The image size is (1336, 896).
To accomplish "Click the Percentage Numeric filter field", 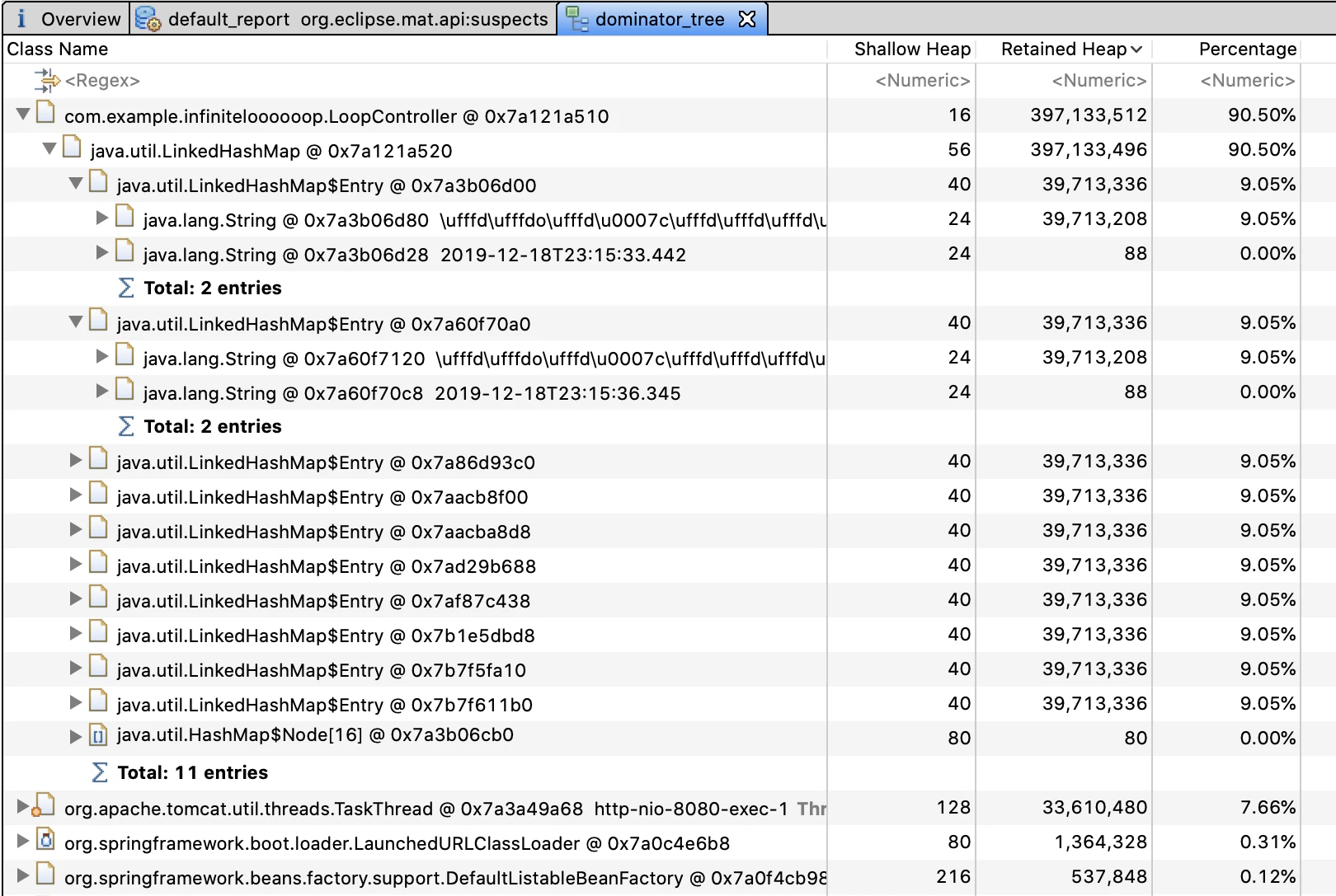I will click(1227, 80).
